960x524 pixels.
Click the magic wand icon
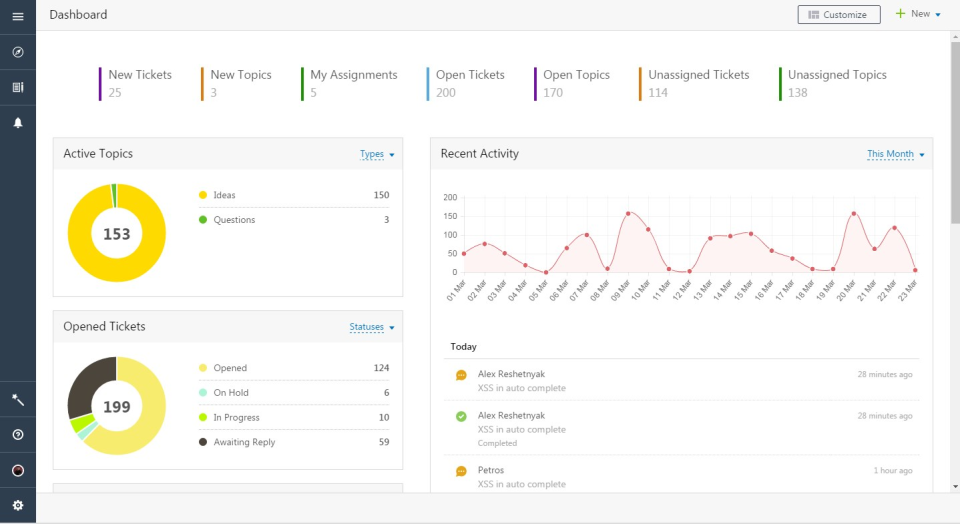point(17,400)
